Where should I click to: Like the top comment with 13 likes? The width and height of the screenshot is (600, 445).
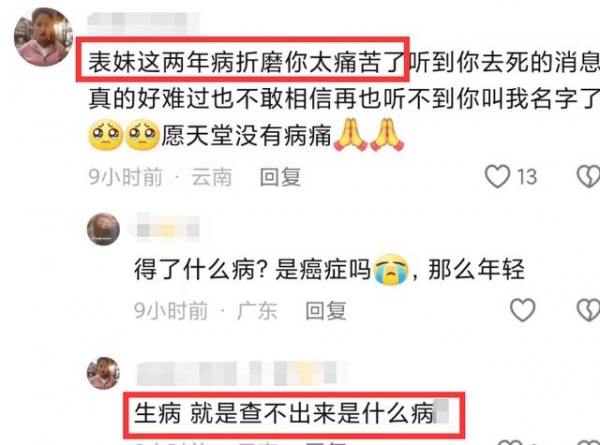497,176
